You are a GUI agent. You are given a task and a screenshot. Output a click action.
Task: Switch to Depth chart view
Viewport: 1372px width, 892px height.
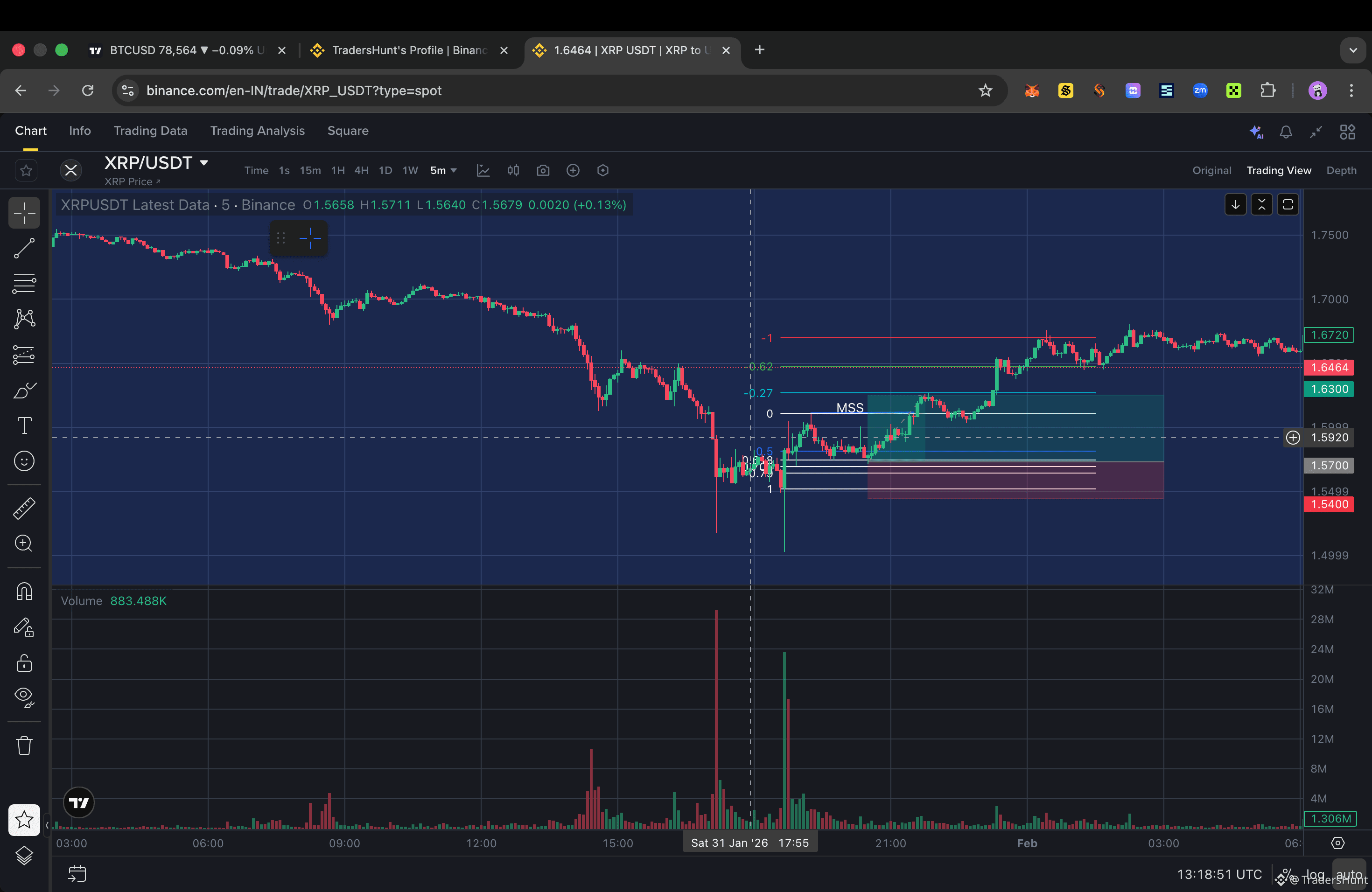tap(1341, 171)
